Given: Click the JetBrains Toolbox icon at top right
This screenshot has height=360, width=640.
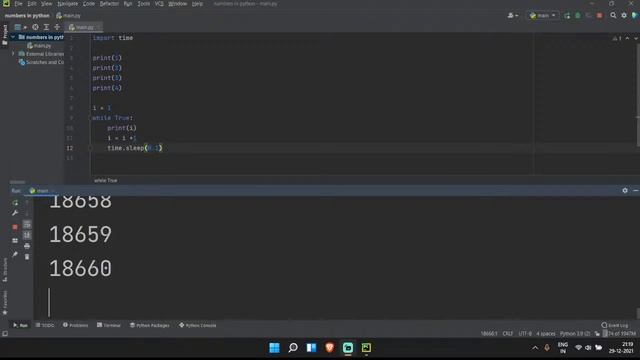Looking at the screenshot, I should (x=635, y=16).
